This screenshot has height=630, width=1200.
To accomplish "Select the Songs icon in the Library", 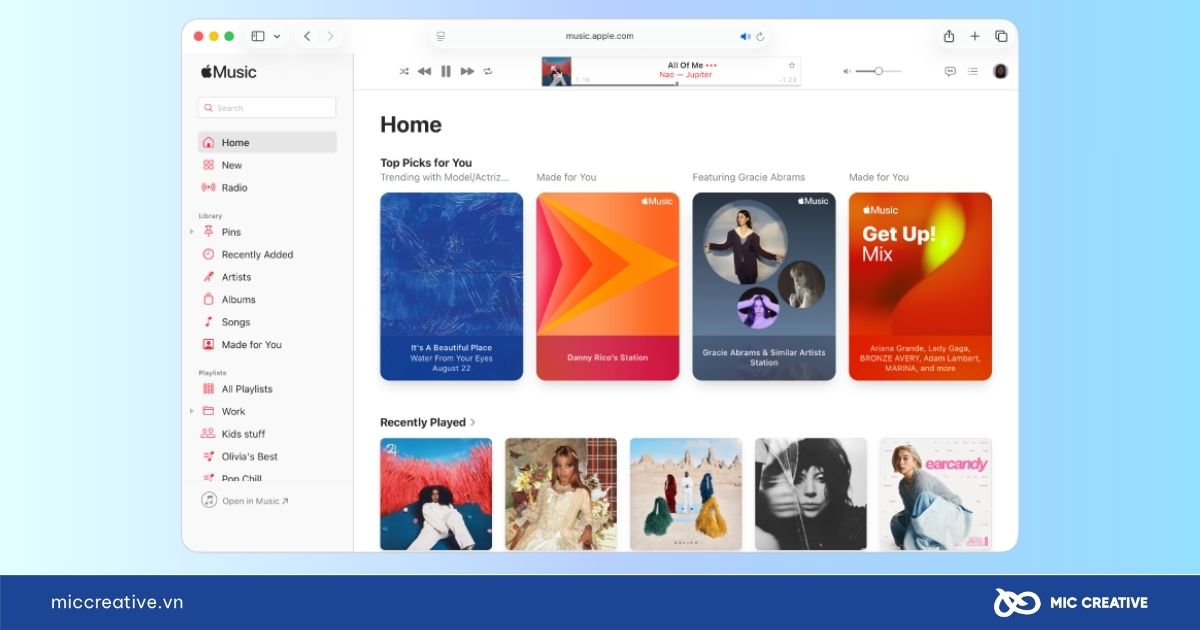I will click(210, 321).
